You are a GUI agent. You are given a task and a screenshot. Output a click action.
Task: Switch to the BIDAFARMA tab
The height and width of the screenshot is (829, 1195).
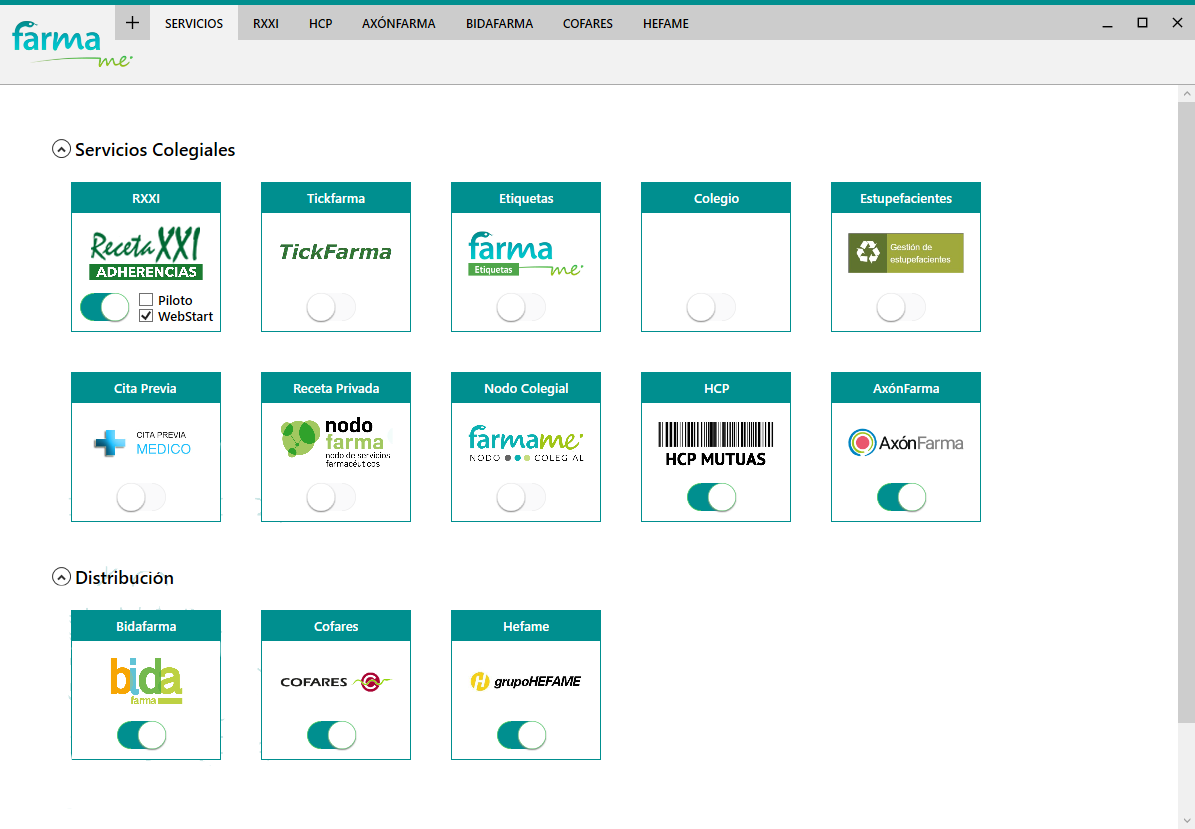[x=499, y=24]
